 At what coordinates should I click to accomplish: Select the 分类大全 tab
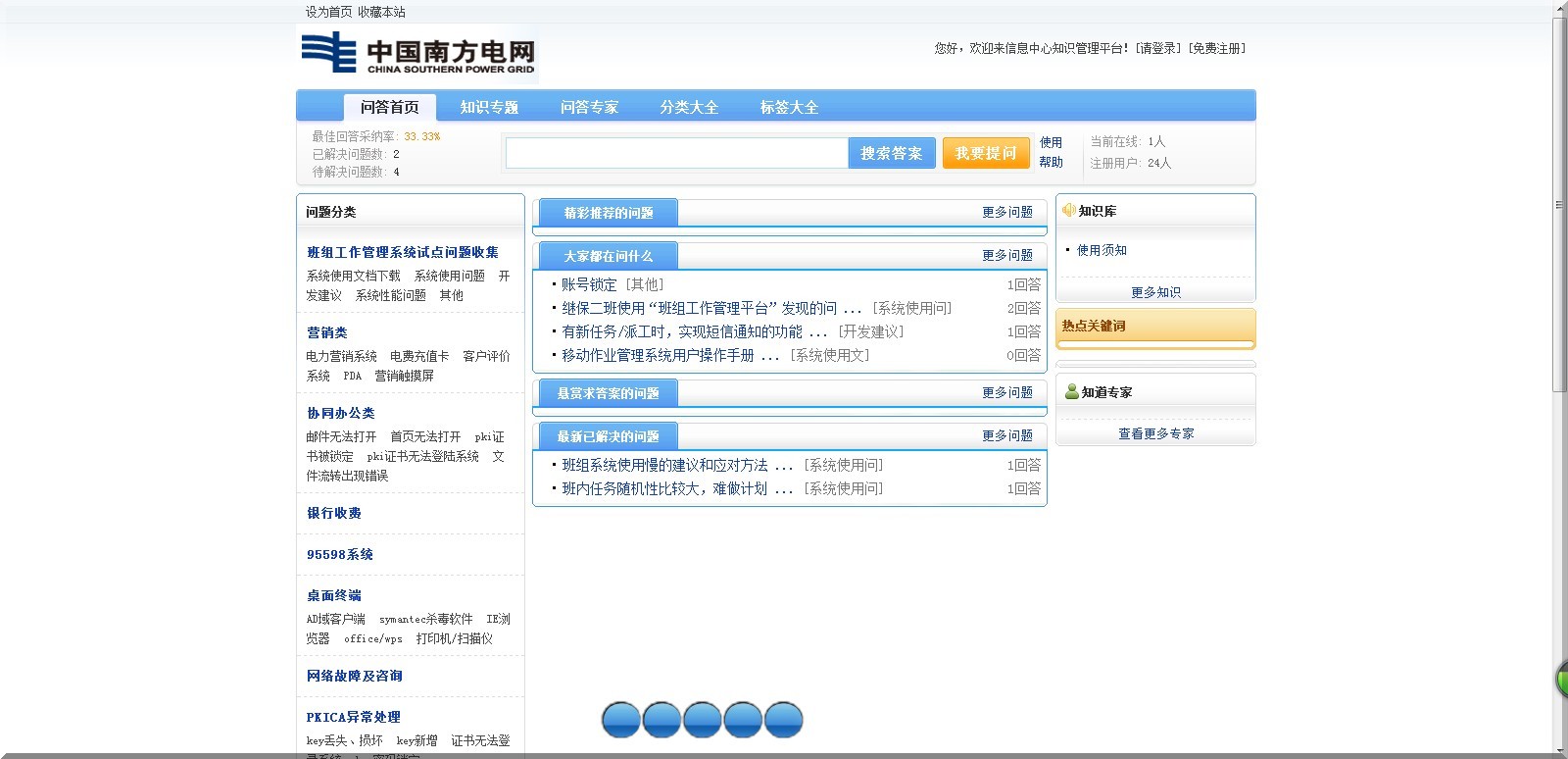[689, 107]
